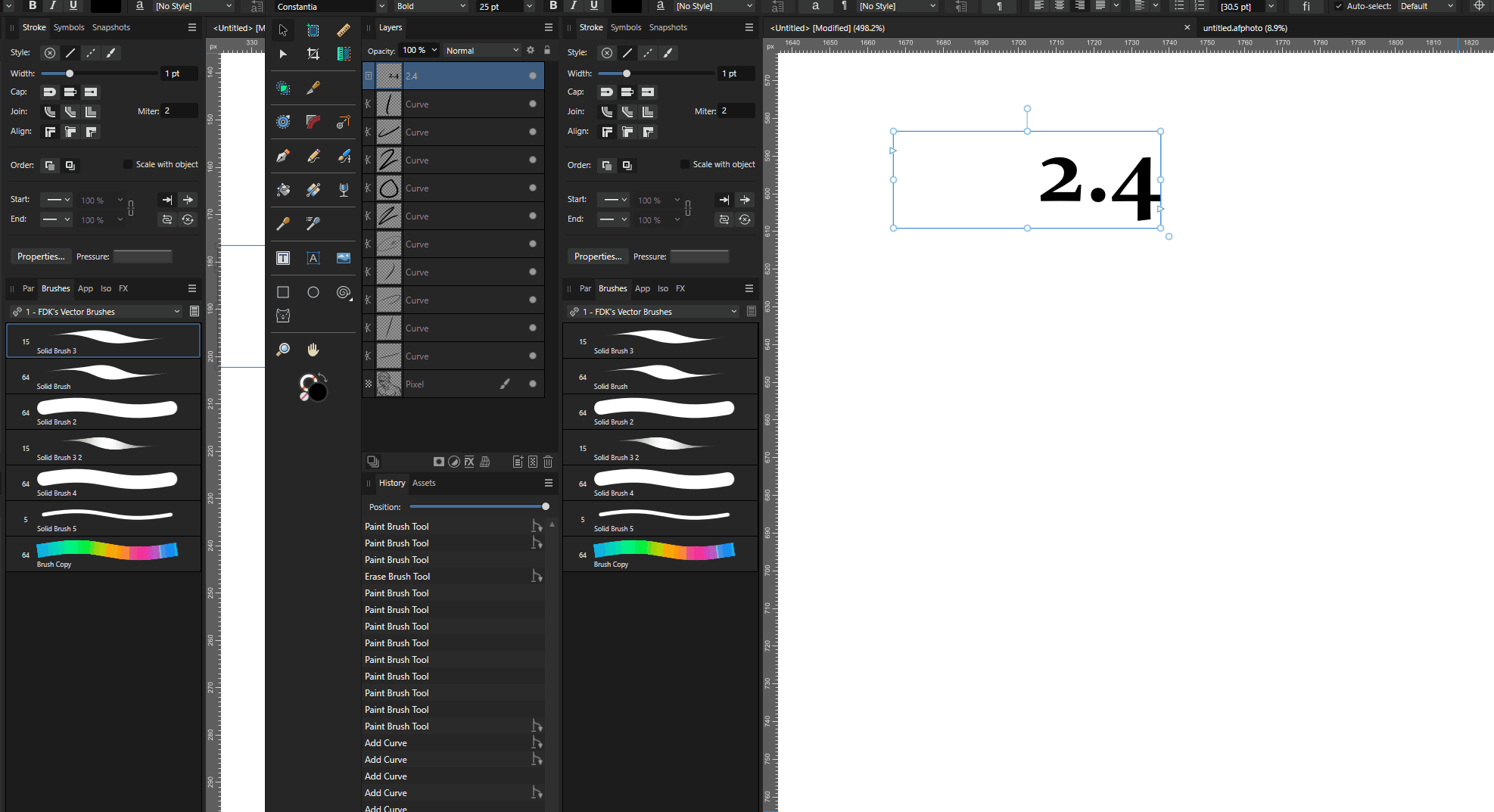Viewport: 1494px width, 812px height.
Task: Toggle visibility of the 2.4 text layer
Action: 533,76
